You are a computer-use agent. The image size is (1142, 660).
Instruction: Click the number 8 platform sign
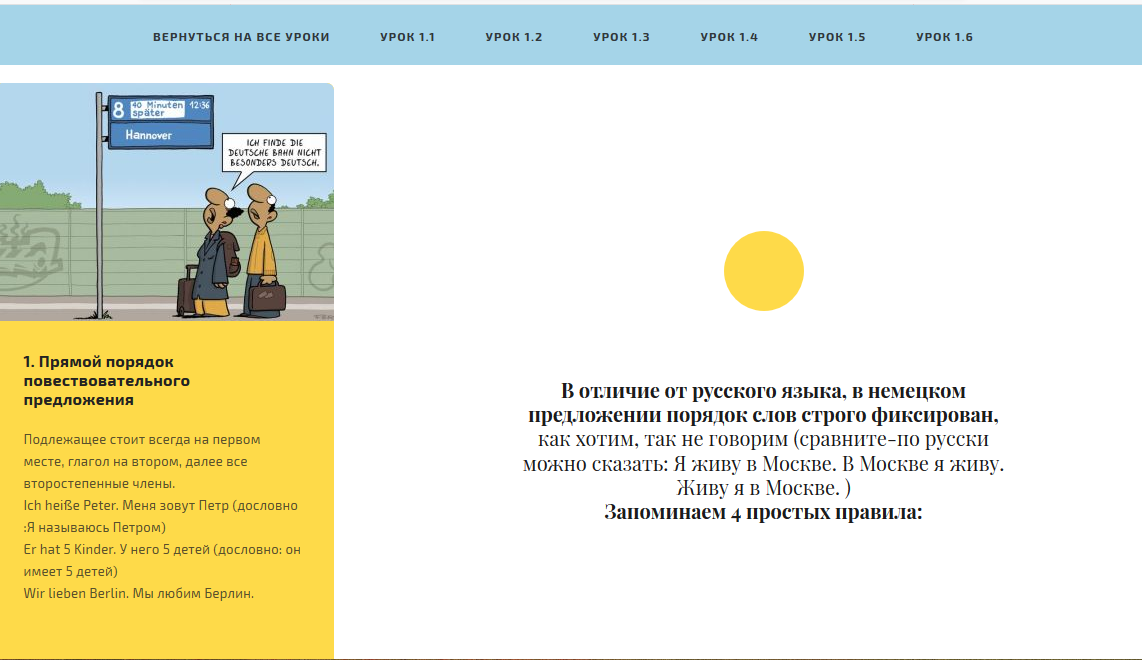coord(118,109)
